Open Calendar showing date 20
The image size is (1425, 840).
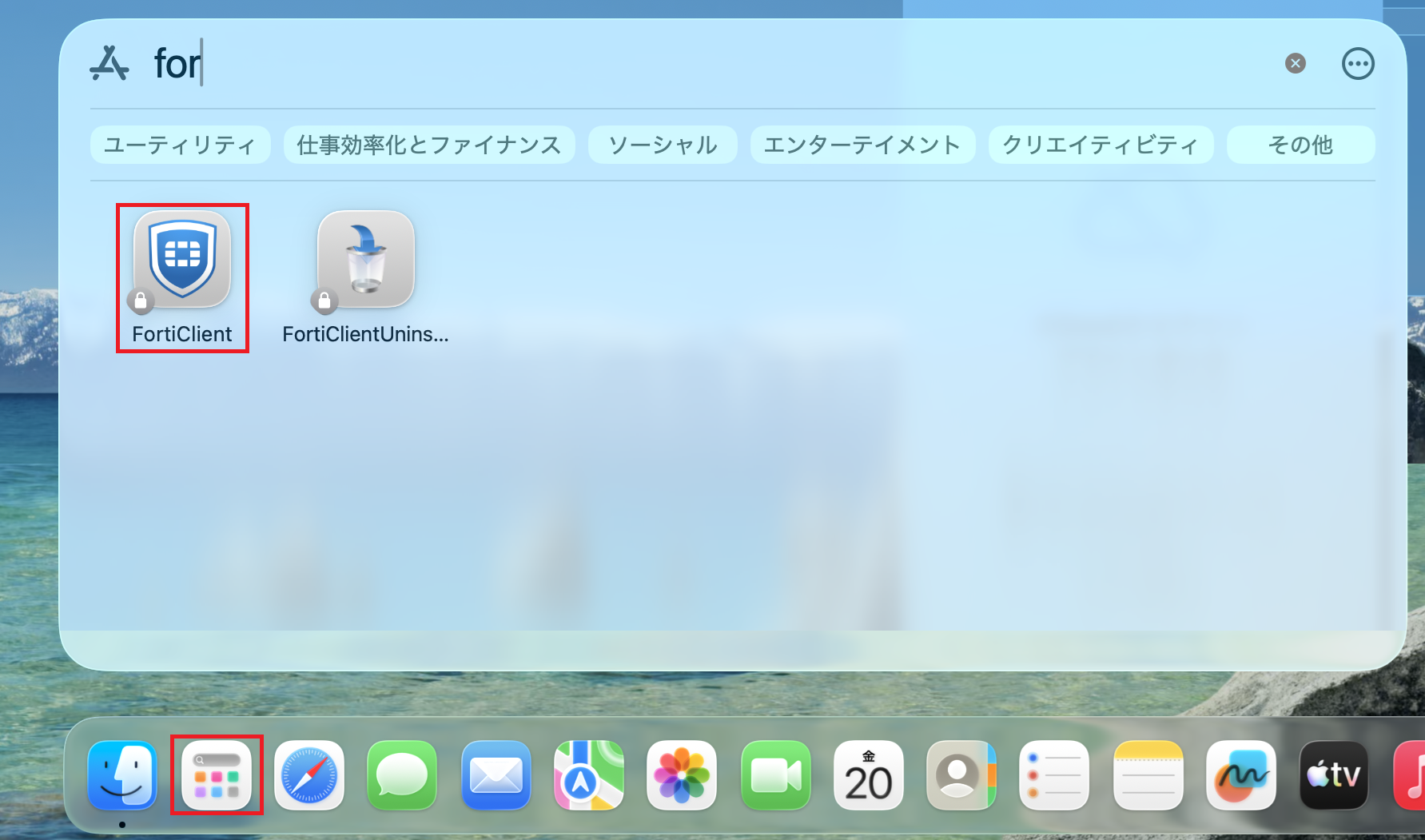(868, 774)
